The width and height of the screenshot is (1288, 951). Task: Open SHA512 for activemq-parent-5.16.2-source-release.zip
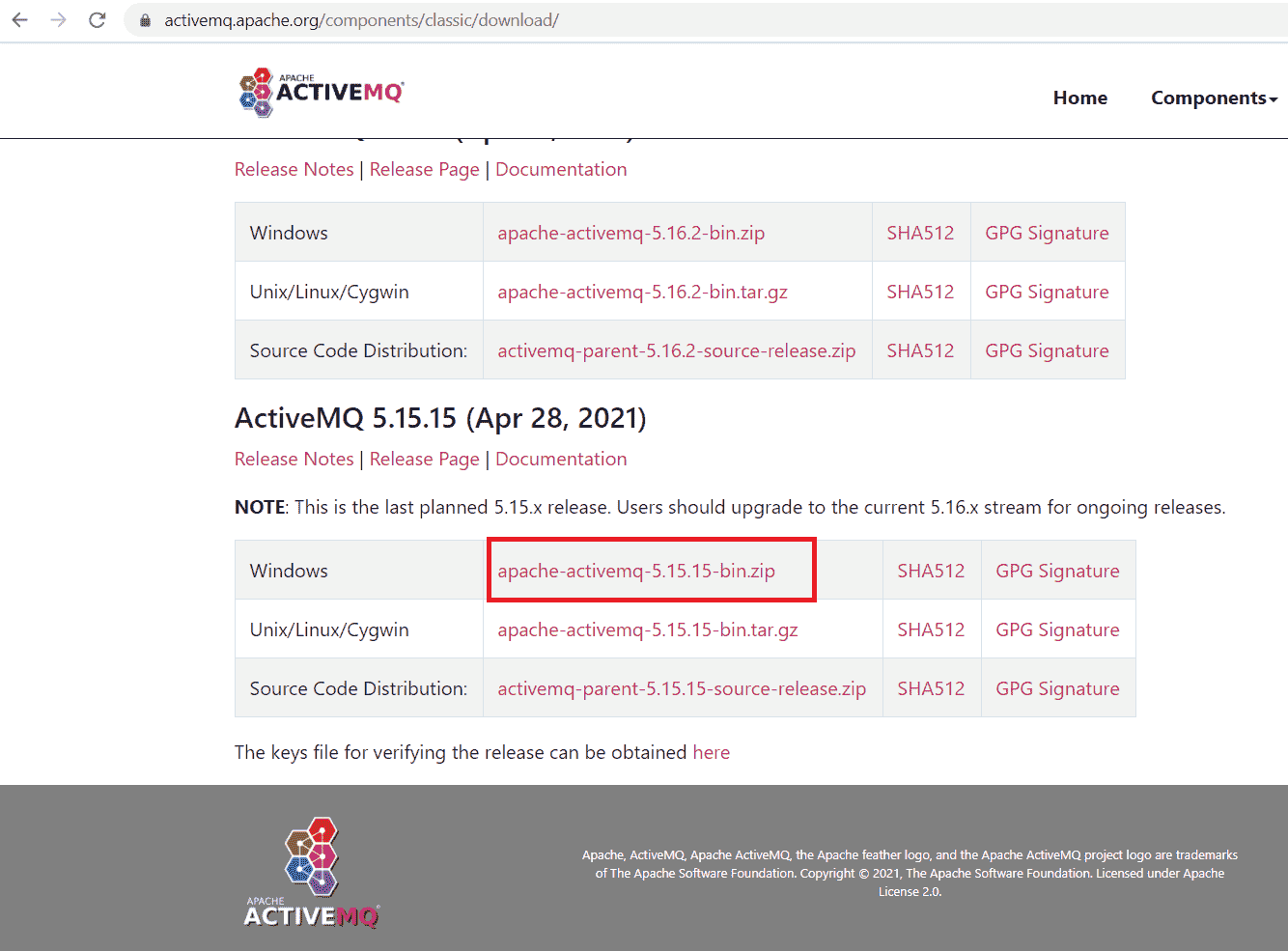pos(920,350)
